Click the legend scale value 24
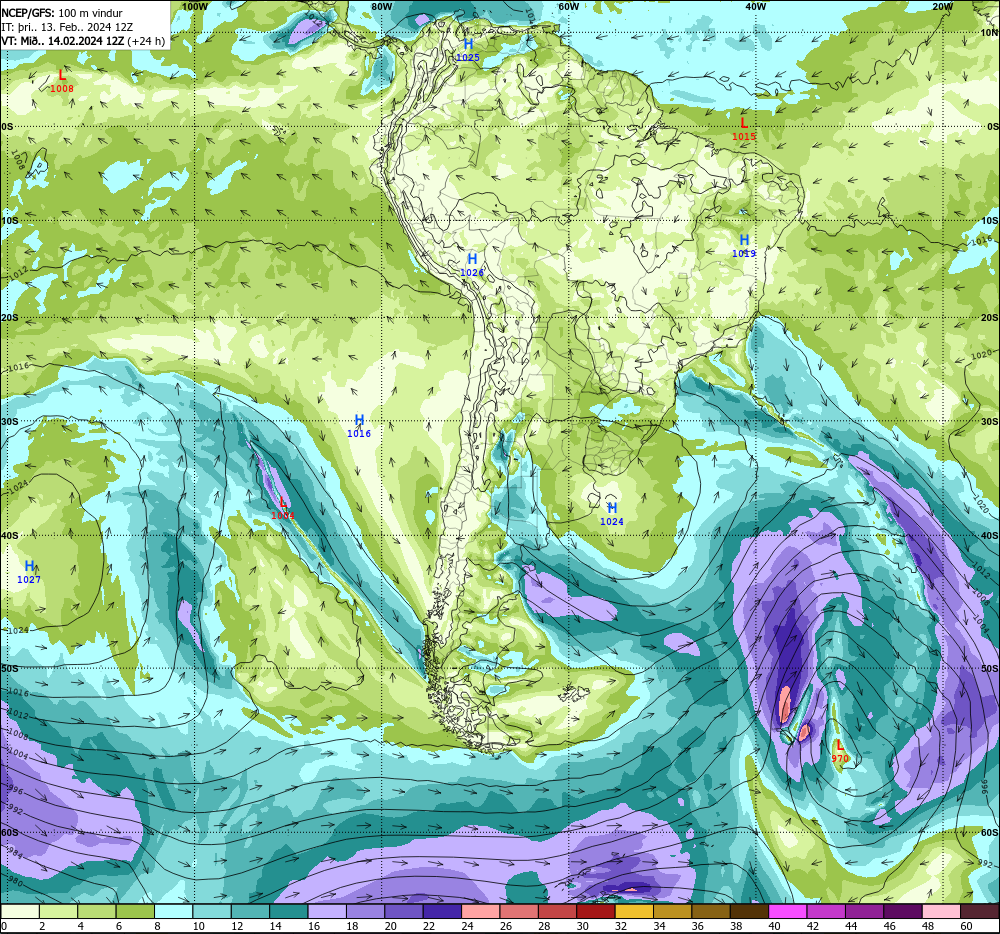 pyautogui.click(x=467, y=926)
